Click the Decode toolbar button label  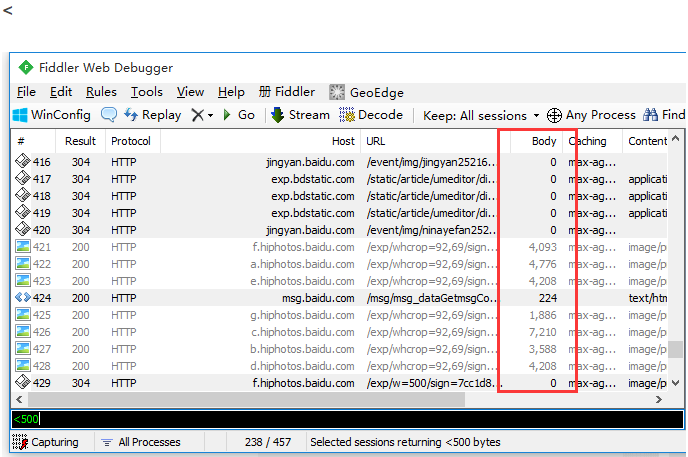click(x=380, y=115)
